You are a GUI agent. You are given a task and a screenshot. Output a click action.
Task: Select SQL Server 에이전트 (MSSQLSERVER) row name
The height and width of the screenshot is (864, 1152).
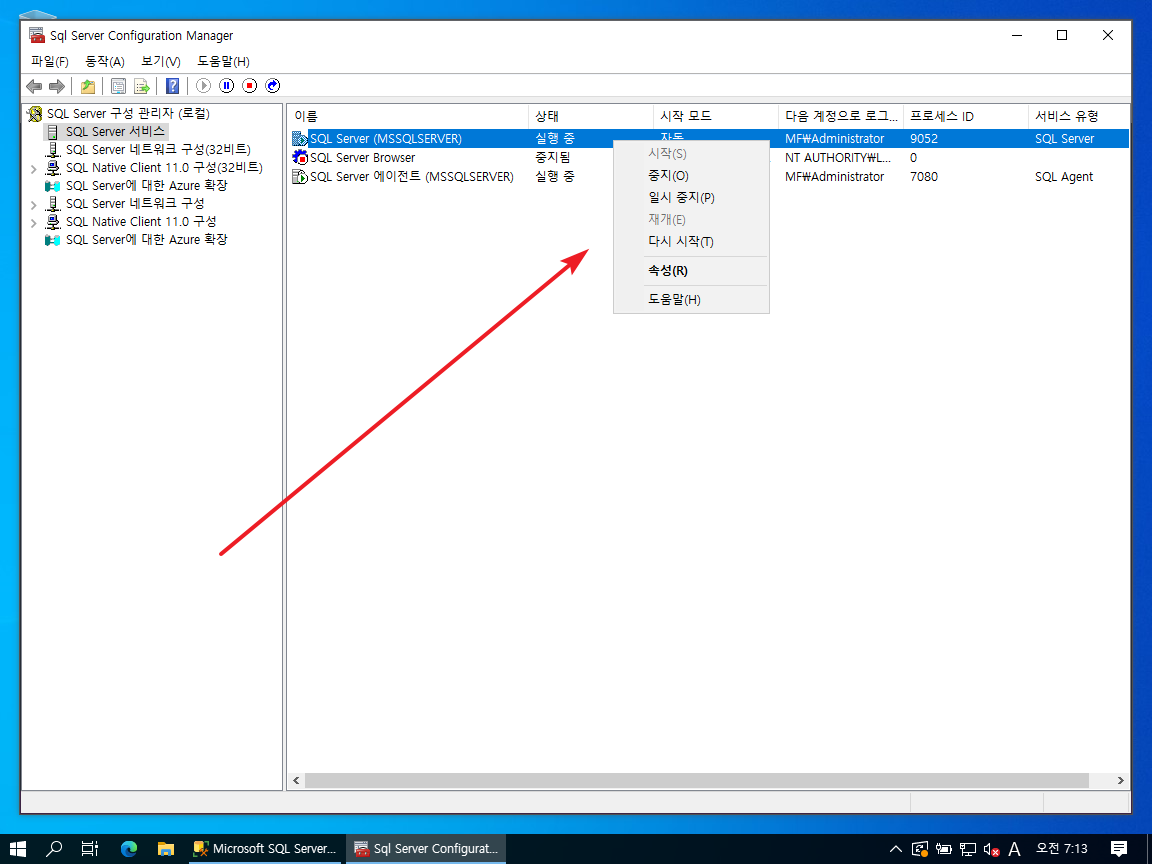coord(411,176)
